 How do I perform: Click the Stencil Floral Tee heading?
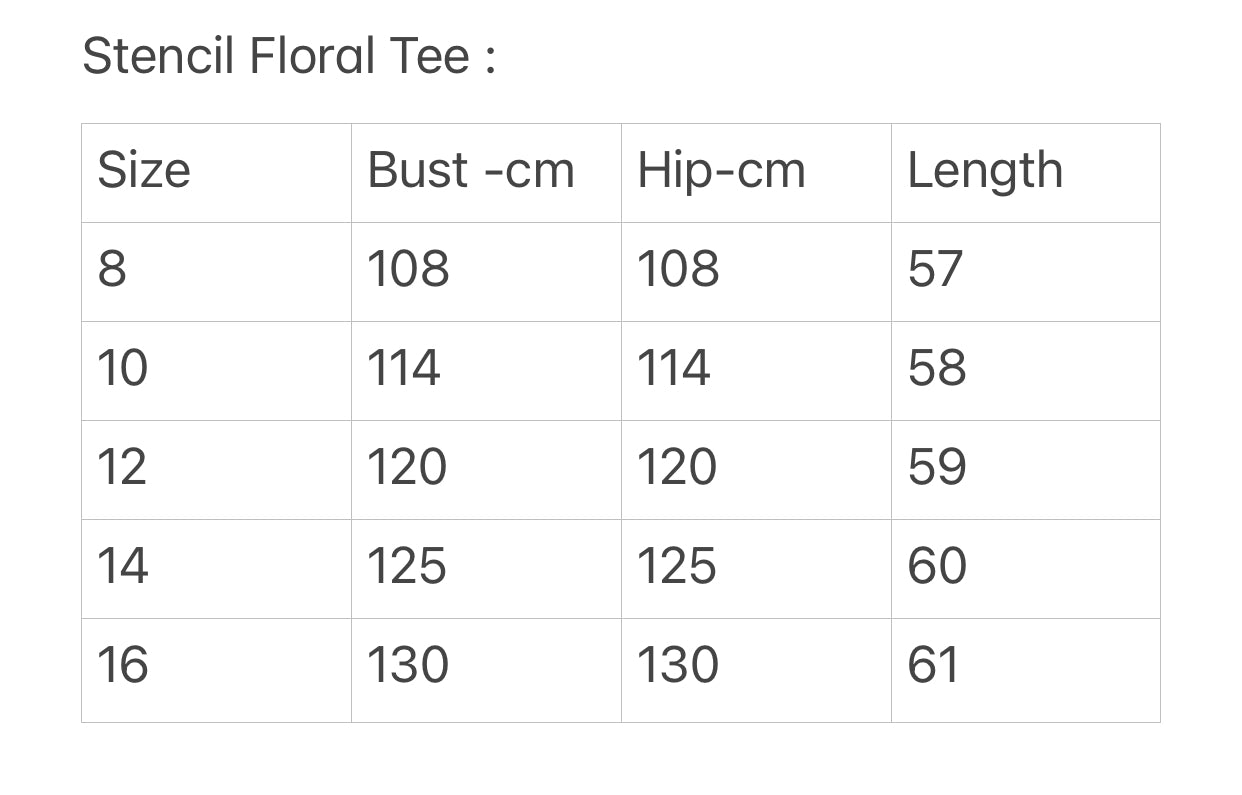pyautogui.click(x=289, y=55)
